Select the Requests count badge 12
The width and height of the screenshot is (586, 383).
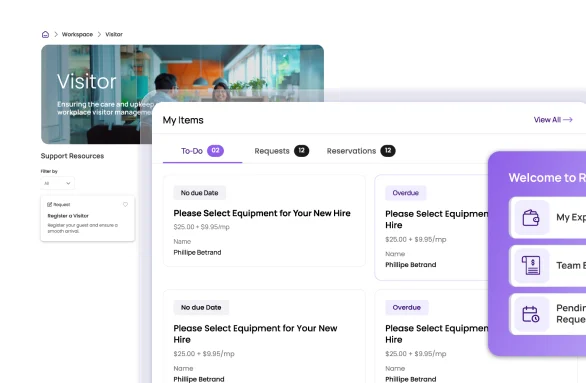(x=301, y=151)
